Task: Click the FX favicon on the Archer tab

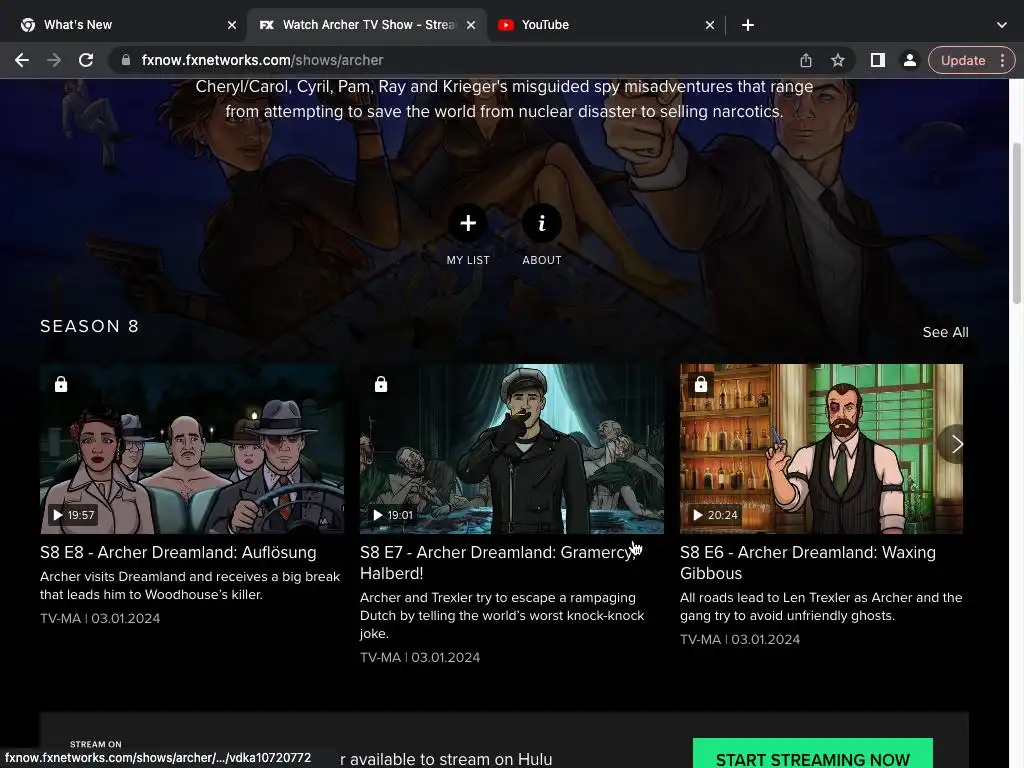Action: [x=266, y=25]
